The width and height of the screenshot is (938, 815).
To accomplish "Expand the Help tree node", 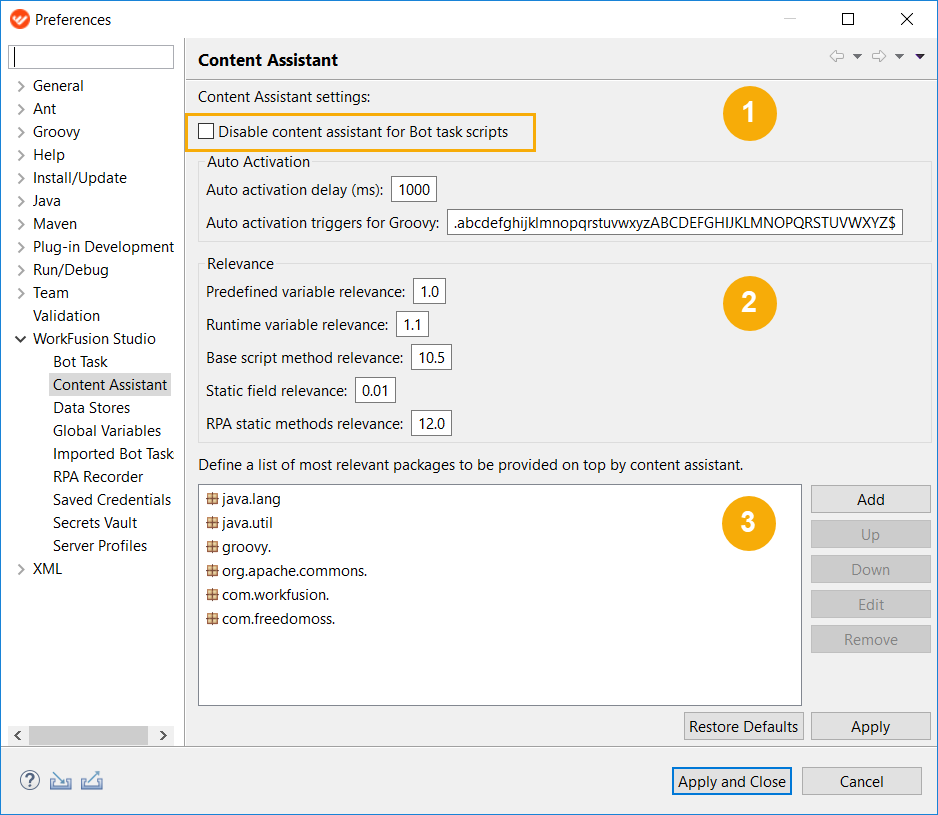I will (21, 155).
